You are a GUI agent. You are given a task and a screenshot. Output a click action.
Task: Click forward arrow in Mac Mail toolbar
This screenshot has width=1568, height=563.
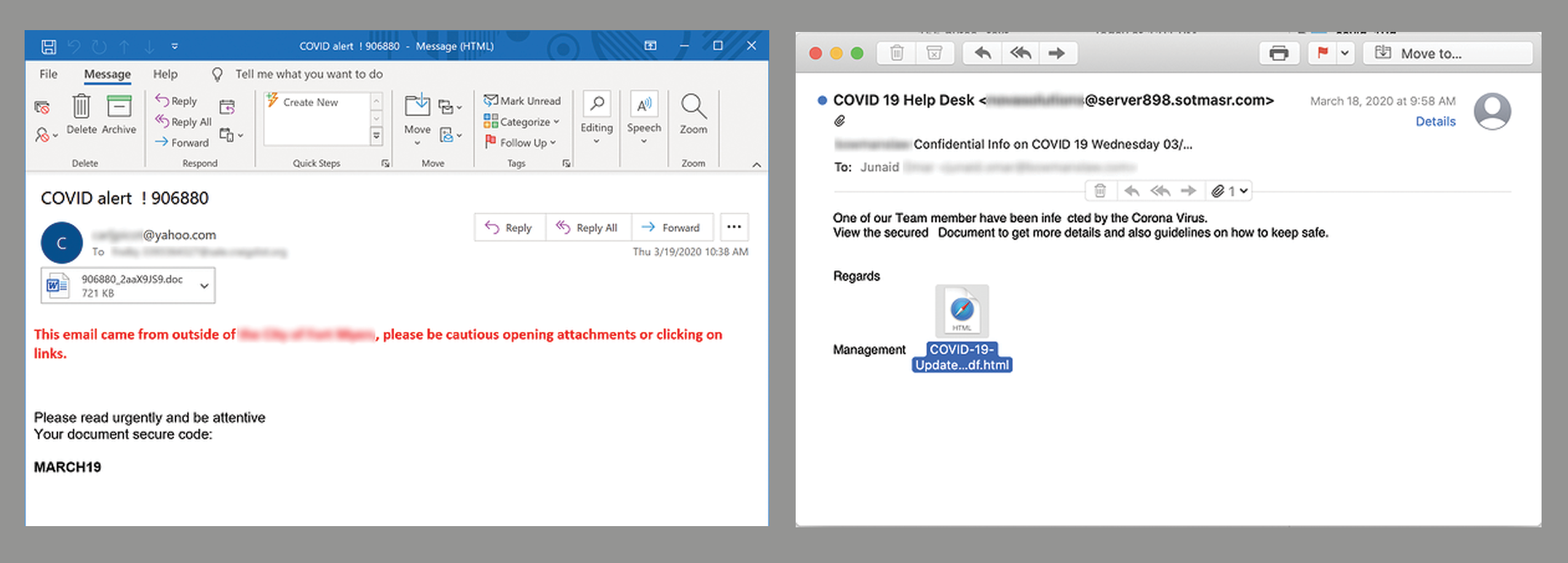(1057, 53)
